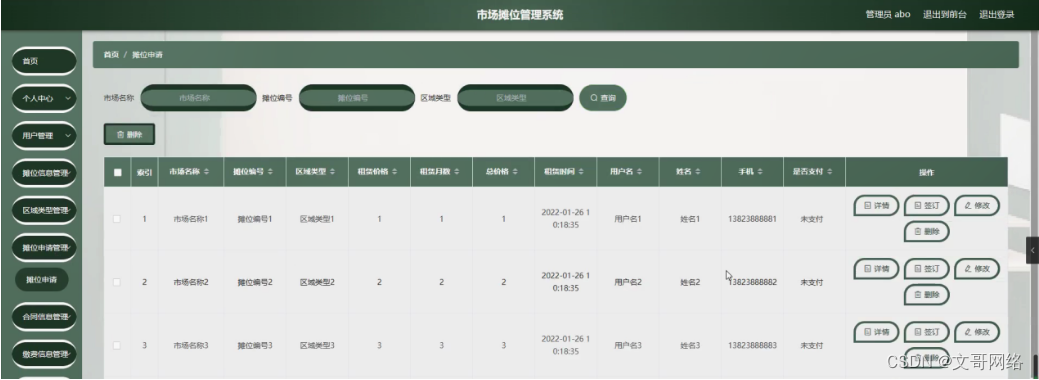1039x380 pixels.
Task: Focus the 区域类型 search input
Action: (515, 97)
